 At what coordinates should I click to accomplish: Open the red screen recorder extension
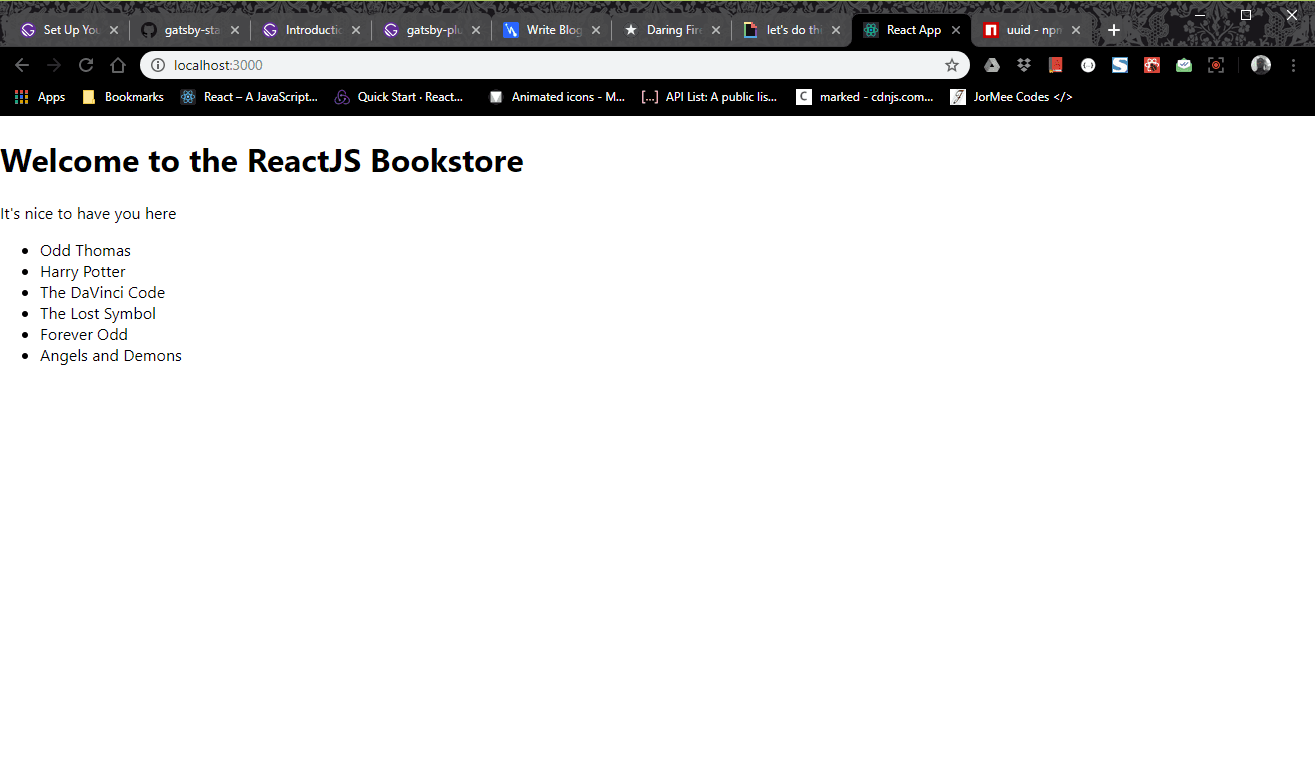pyautogui.click(x=1216, y=65)
